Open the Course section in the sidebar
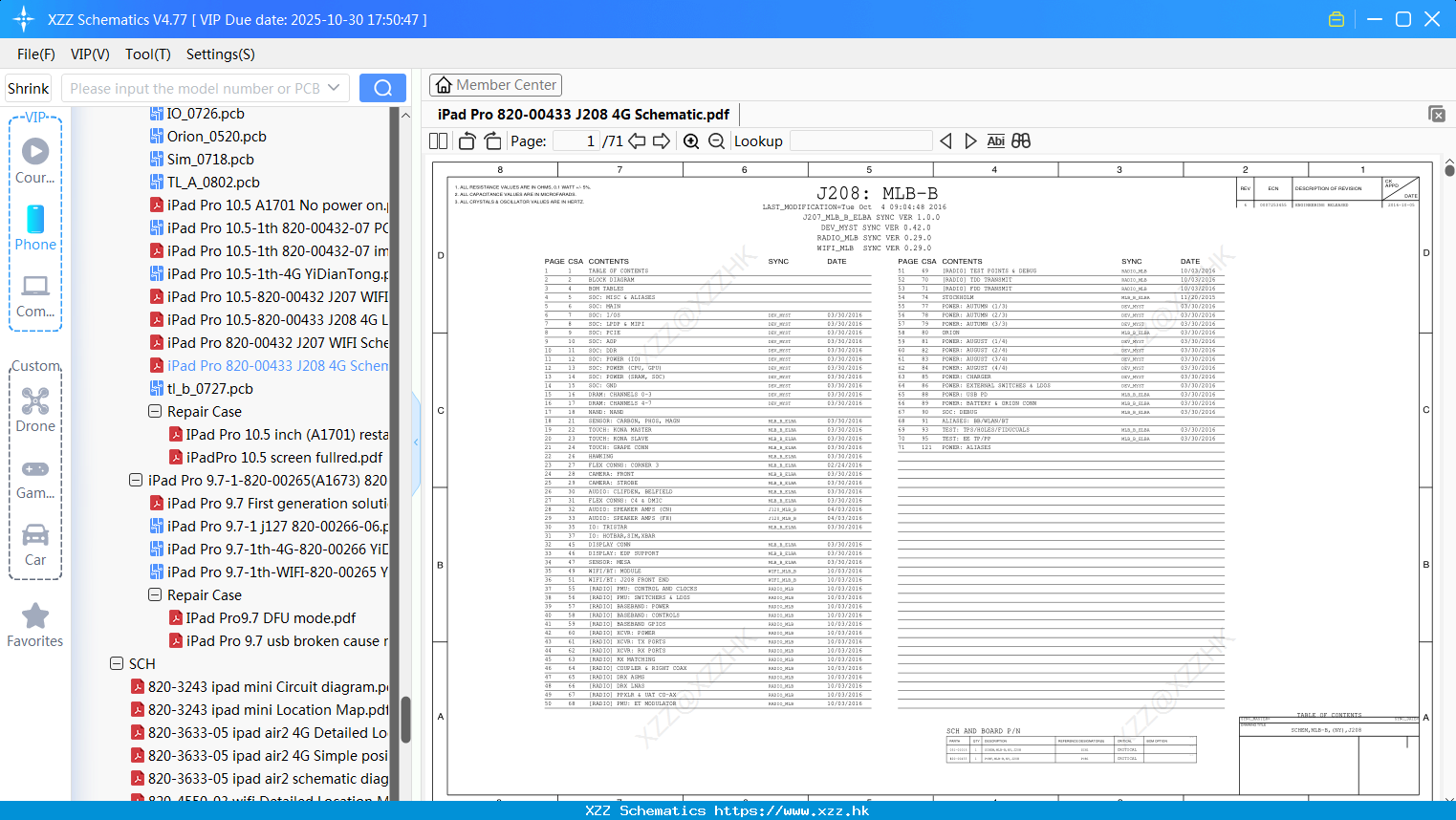 (x=35, y=161)
